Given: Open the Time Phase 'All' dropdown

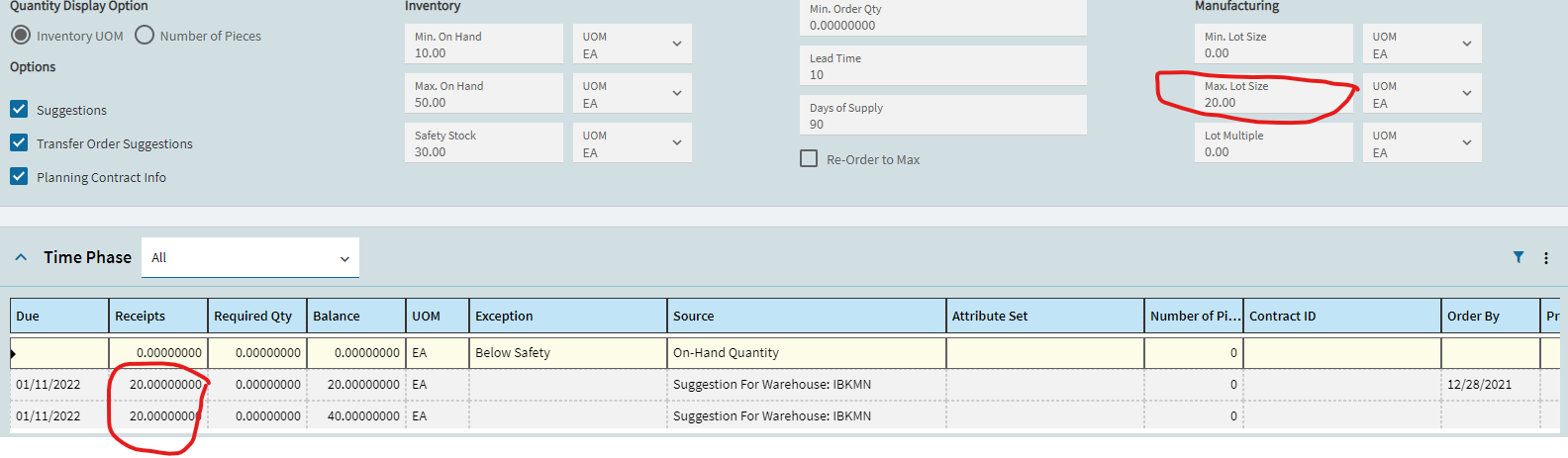Looking at the screenshot, I should tap(250, 257).
